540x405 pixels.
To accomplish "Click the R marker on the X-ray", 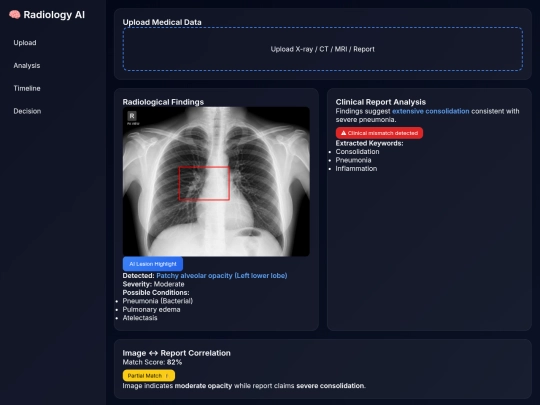I will coord(132,116).
